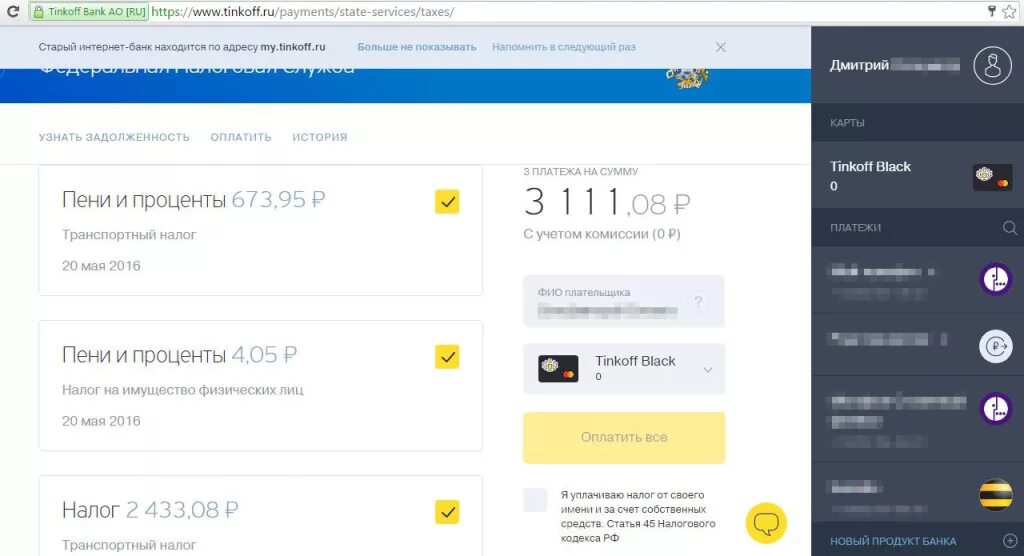Uncheck the Пени и проценты 4,05 ₽ checkbox
This screenshot has height=556, width=1024.
tap(447, 357)
